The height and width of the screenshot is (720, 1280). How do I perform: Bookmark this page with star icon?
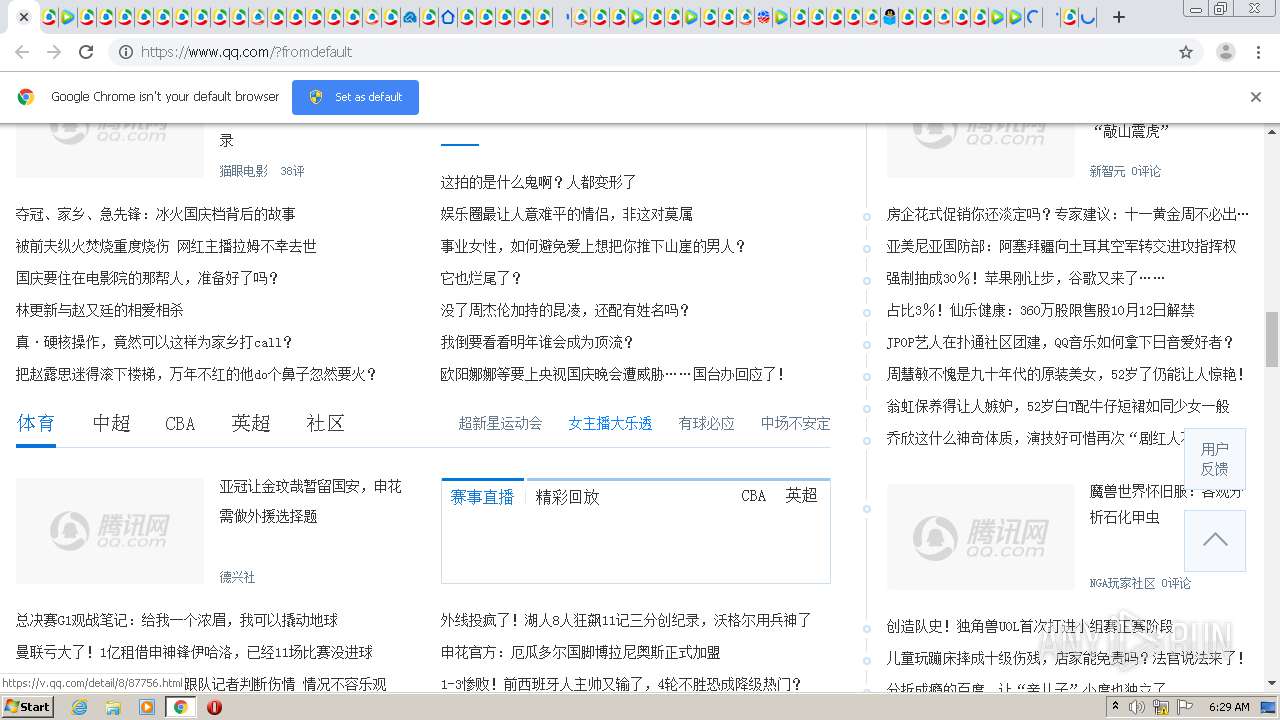1186,52
